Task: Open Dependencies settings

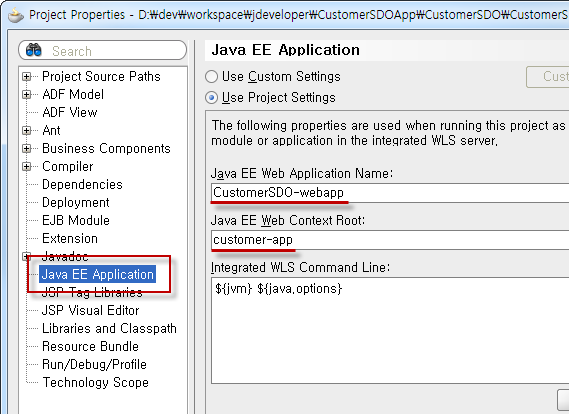Action: 82,184
